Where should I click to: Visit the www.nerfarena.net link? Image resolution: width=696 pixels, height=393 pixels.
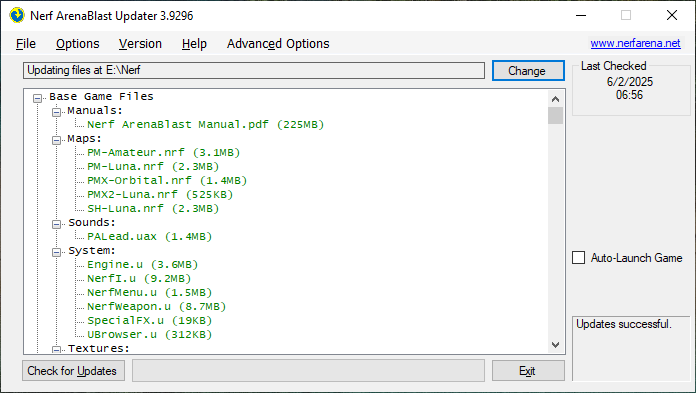tap(635, 43)
